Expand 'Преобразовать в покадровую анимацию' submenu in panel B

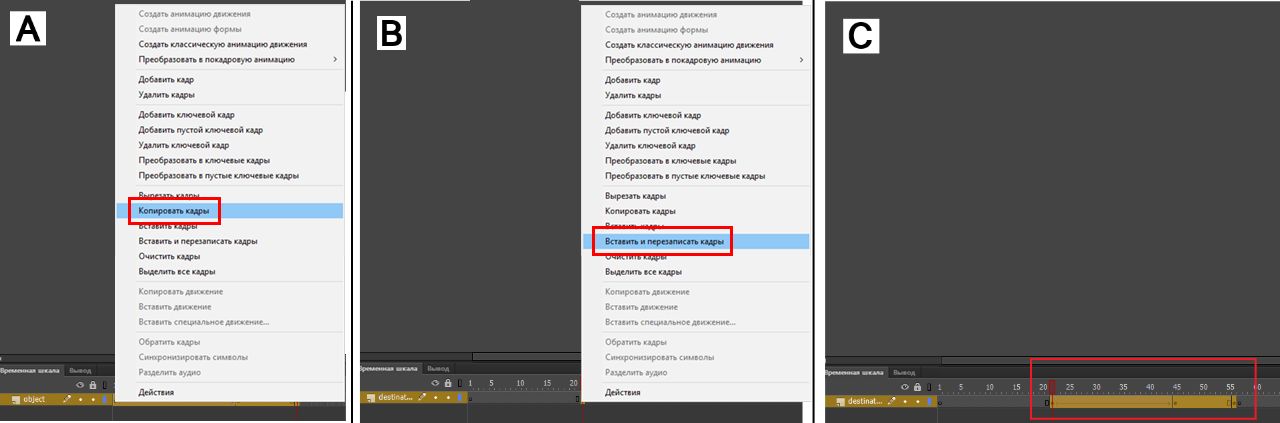click(x=697, y=60)
